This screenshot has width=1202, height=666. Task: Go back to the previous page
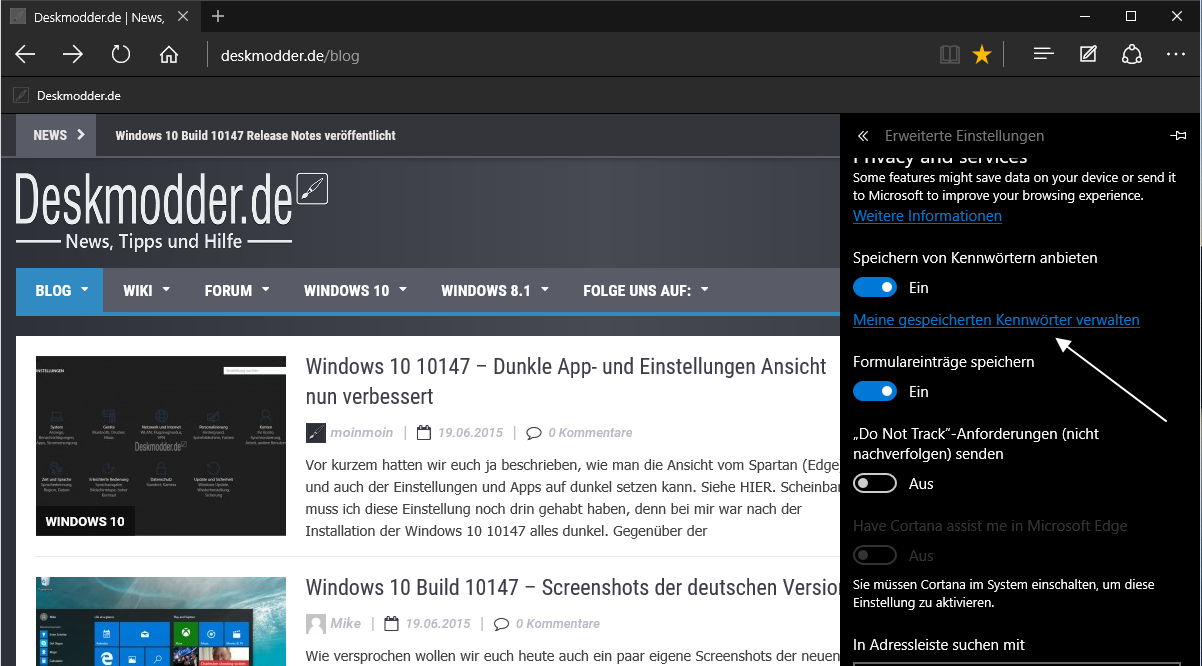point(25,54)
